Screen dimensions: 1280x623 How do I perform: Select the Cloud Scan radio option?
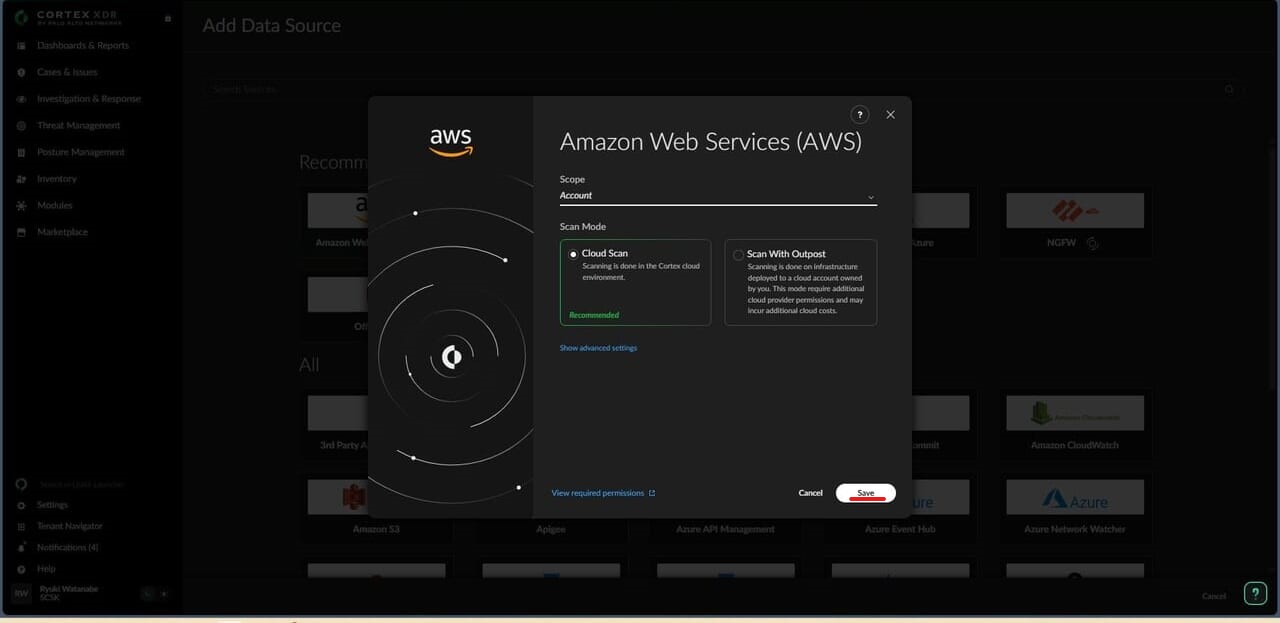click(573, 254)
